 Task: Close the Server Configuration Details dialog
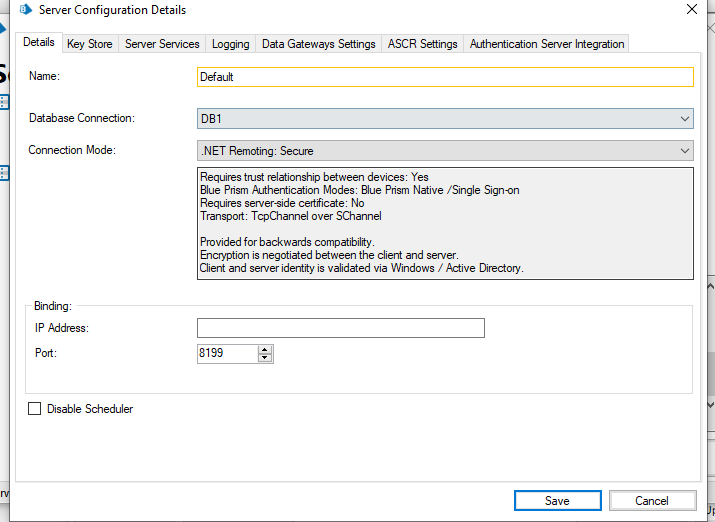(690, 9)
